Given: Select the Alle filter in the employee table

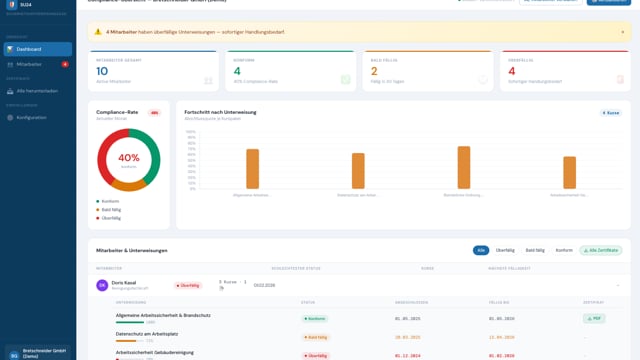Looking at the screenshot, I should 481,250.
